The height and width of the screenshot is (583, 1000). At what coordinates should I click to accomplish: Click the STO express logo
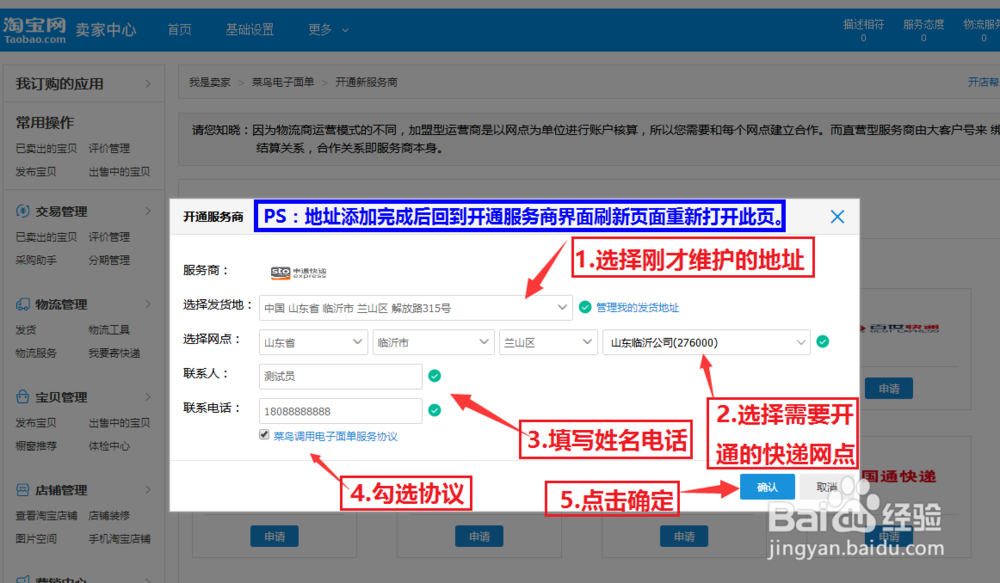click(x=298, y=272)
